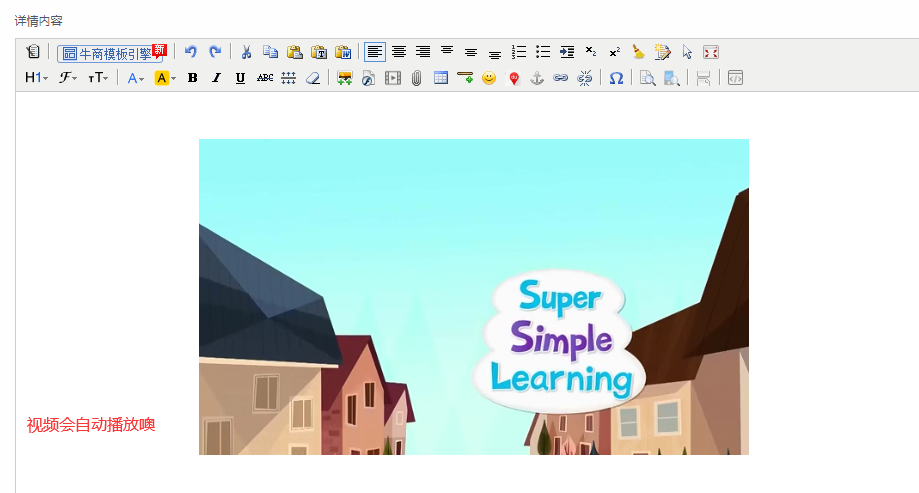Open the font family dropdown
919x493 pixels.
point(67,78)
